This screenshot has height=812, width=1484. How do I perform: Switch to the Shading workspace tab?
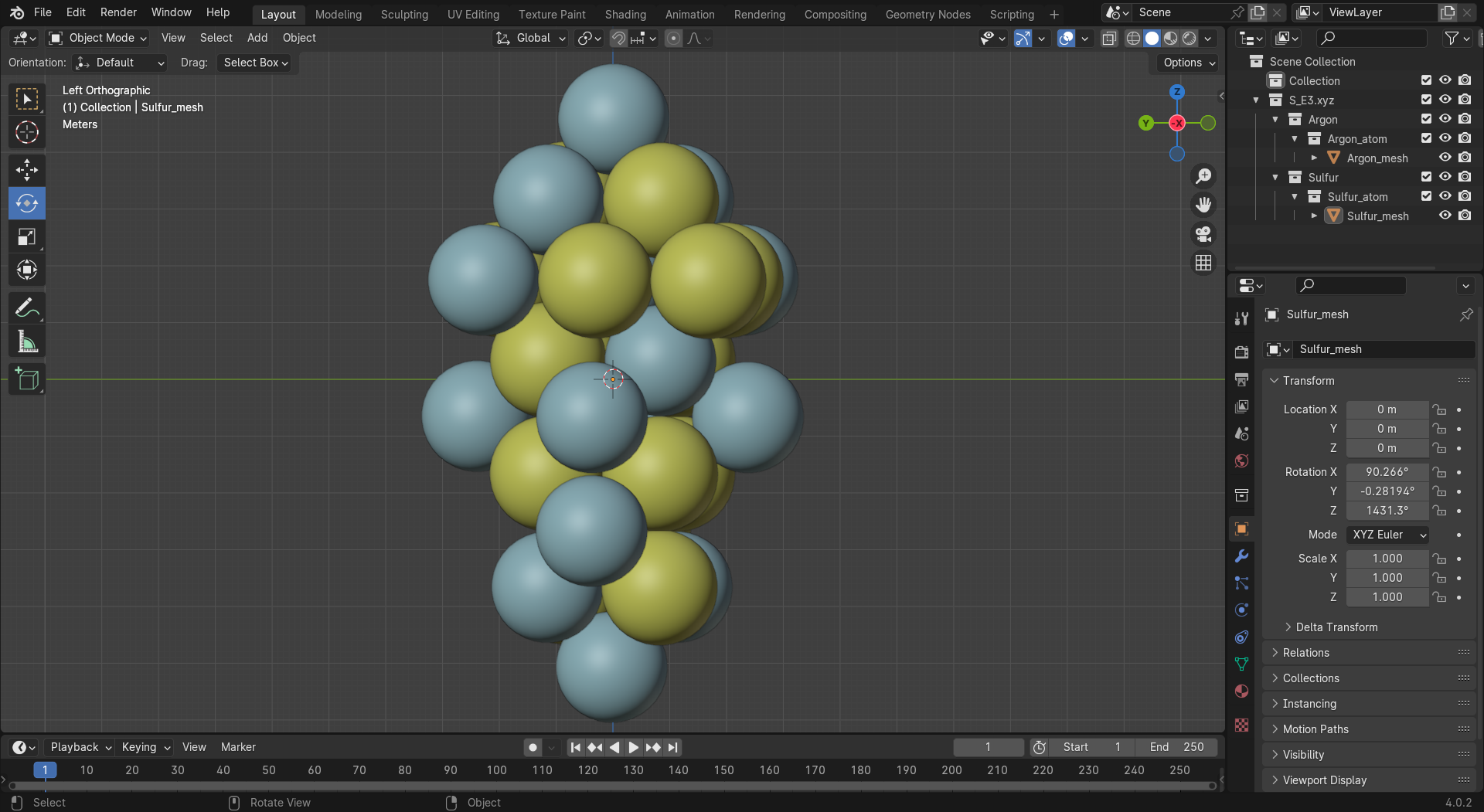click(x=625, y=14)
